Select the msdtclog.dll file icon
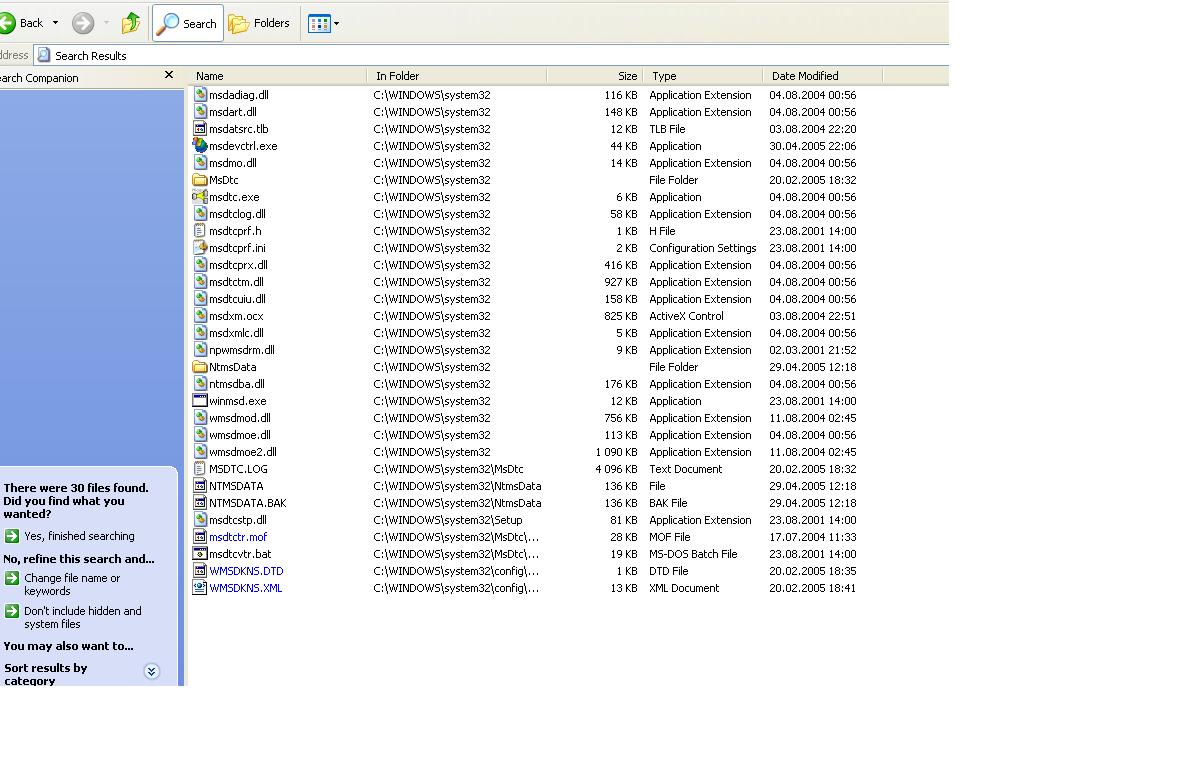Viewport: 1195px width, 784px height. tap(200, 214)
